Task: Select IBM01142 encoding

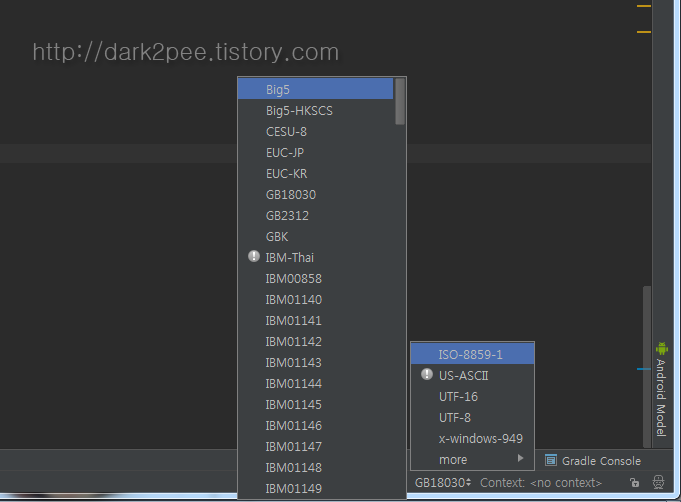Action: (x=315, y=341)
